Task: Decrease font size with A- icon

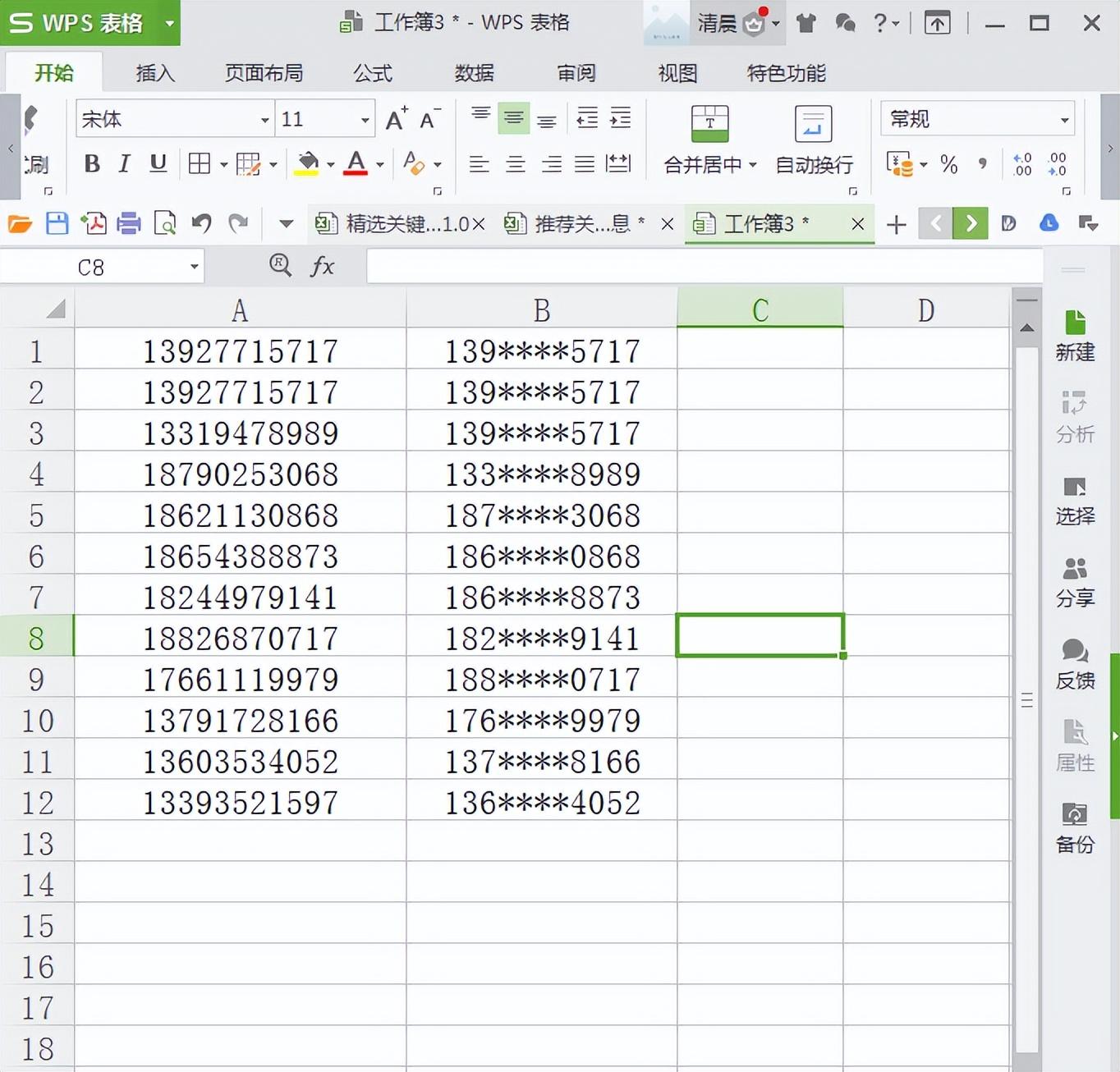Action: (x=430, y=119)
